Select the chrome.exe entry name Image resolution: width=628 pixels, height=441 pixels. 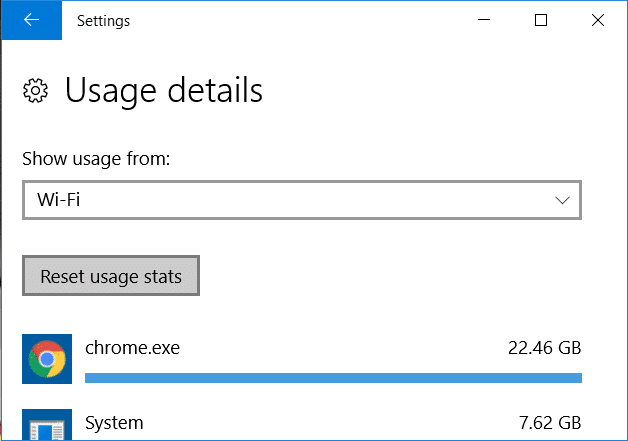point(133,348)
